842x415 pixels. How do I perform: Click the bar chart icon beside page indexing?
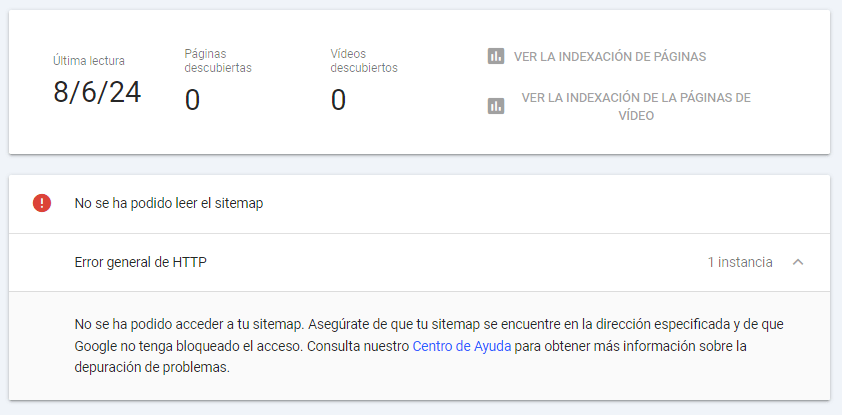pos(496,56)
